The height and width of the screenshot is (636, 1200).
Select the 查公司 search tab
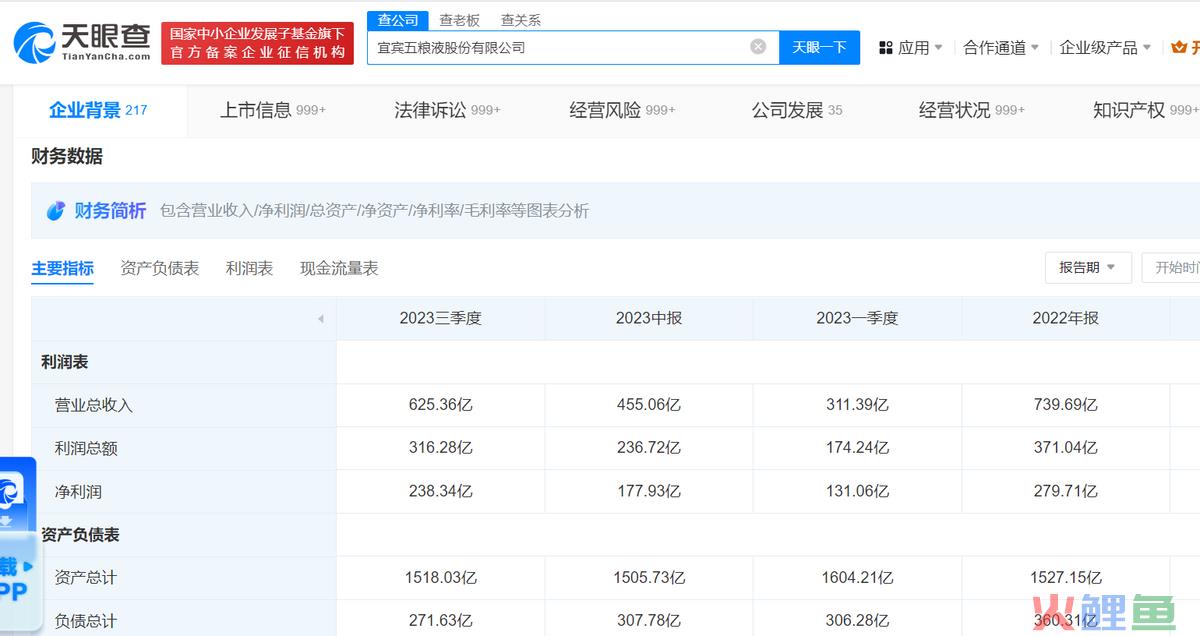pyautogui.click(x=398, y=20)
